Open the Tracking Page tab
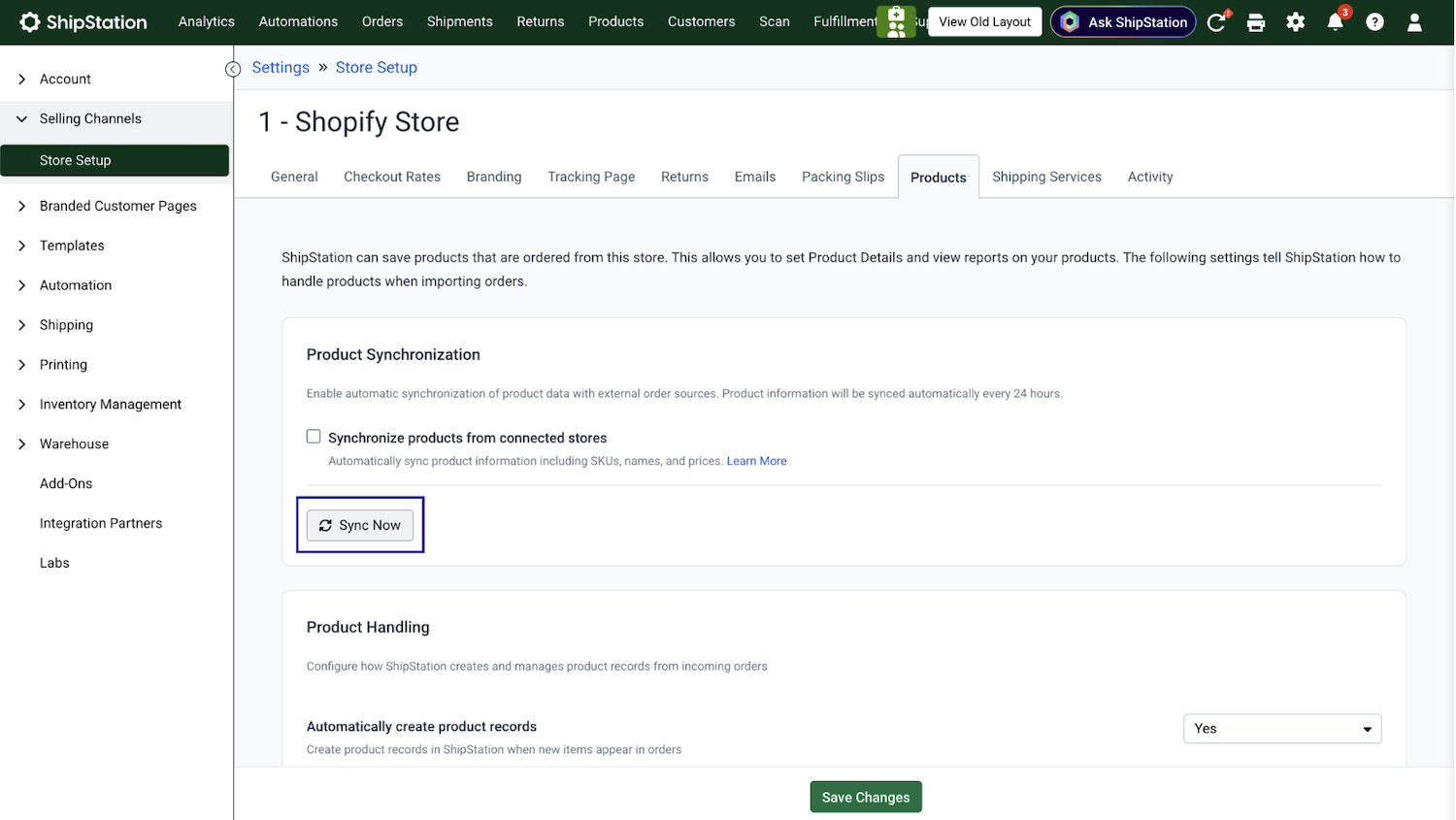This screenshot has width=1456, height=820. 591,177
